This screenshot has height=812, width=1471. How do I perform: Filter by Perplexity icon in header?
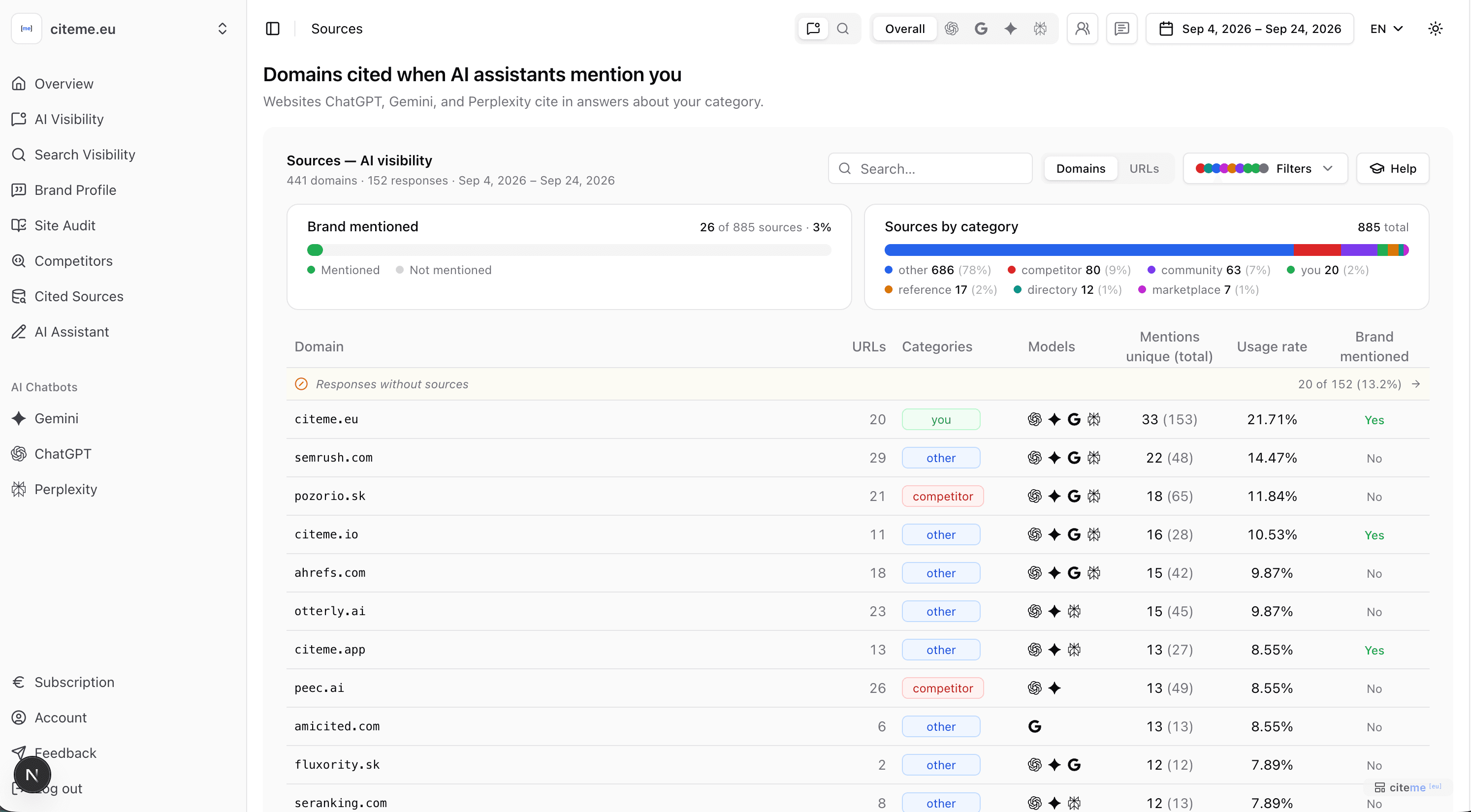click(x=1040, y=29)
